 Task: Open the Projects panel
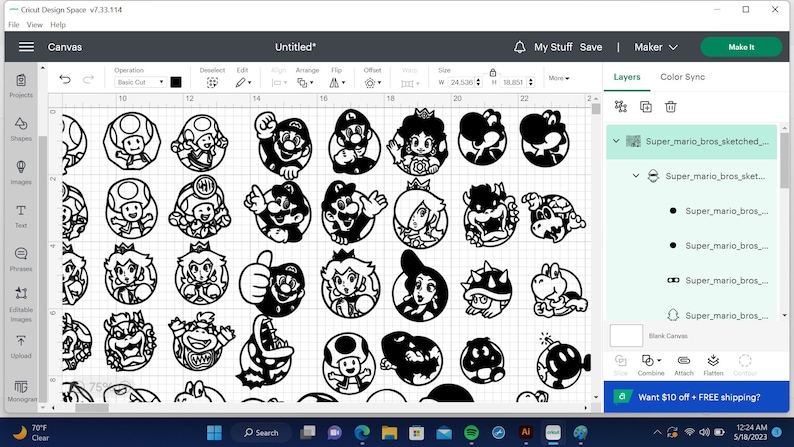click(21, 86)
